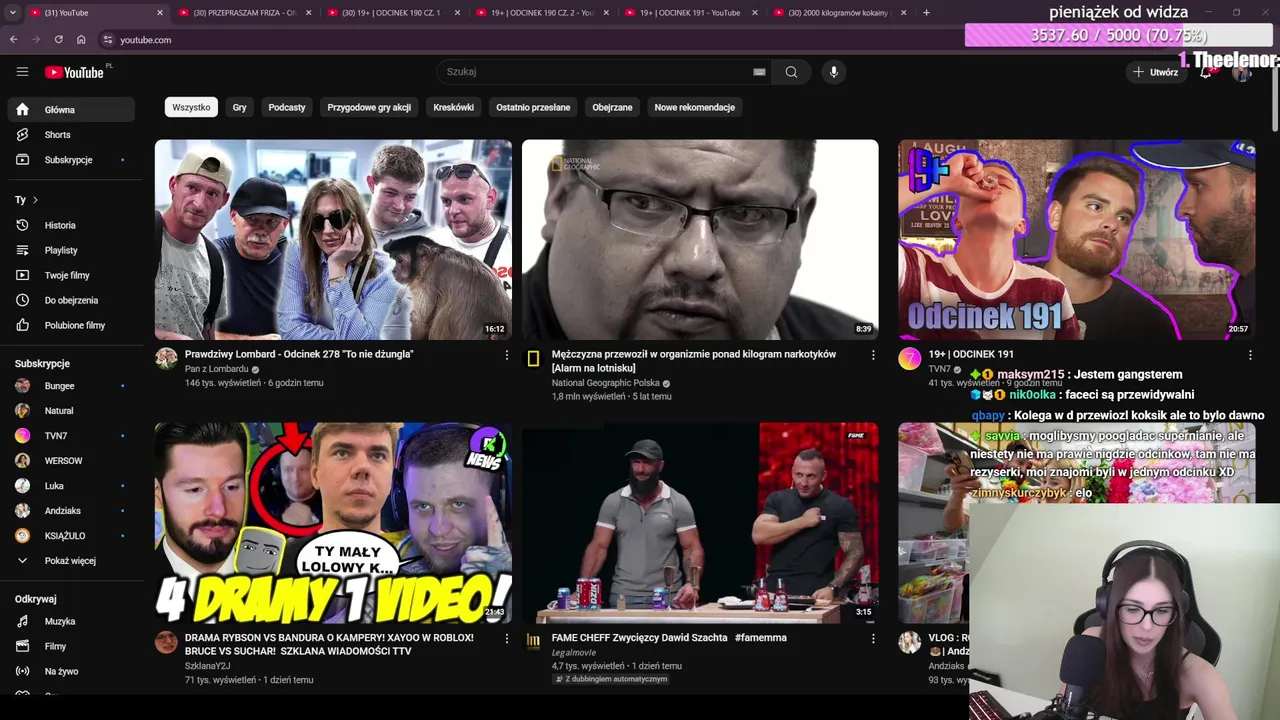Open options menu for DRAMA RYBSON video
The image size is (1280, 720).
(x=506, y=638)
